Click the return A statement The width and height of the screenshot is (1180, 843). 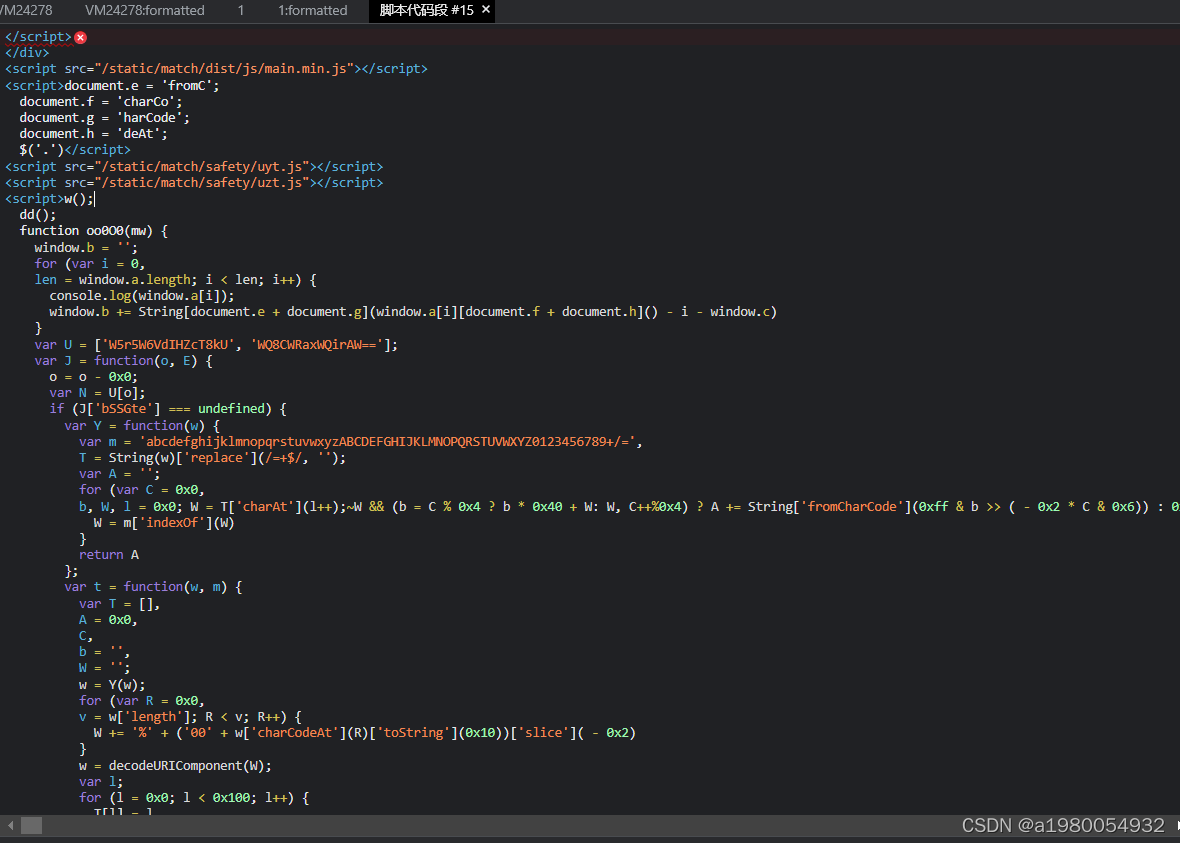[x=108, y=555]
